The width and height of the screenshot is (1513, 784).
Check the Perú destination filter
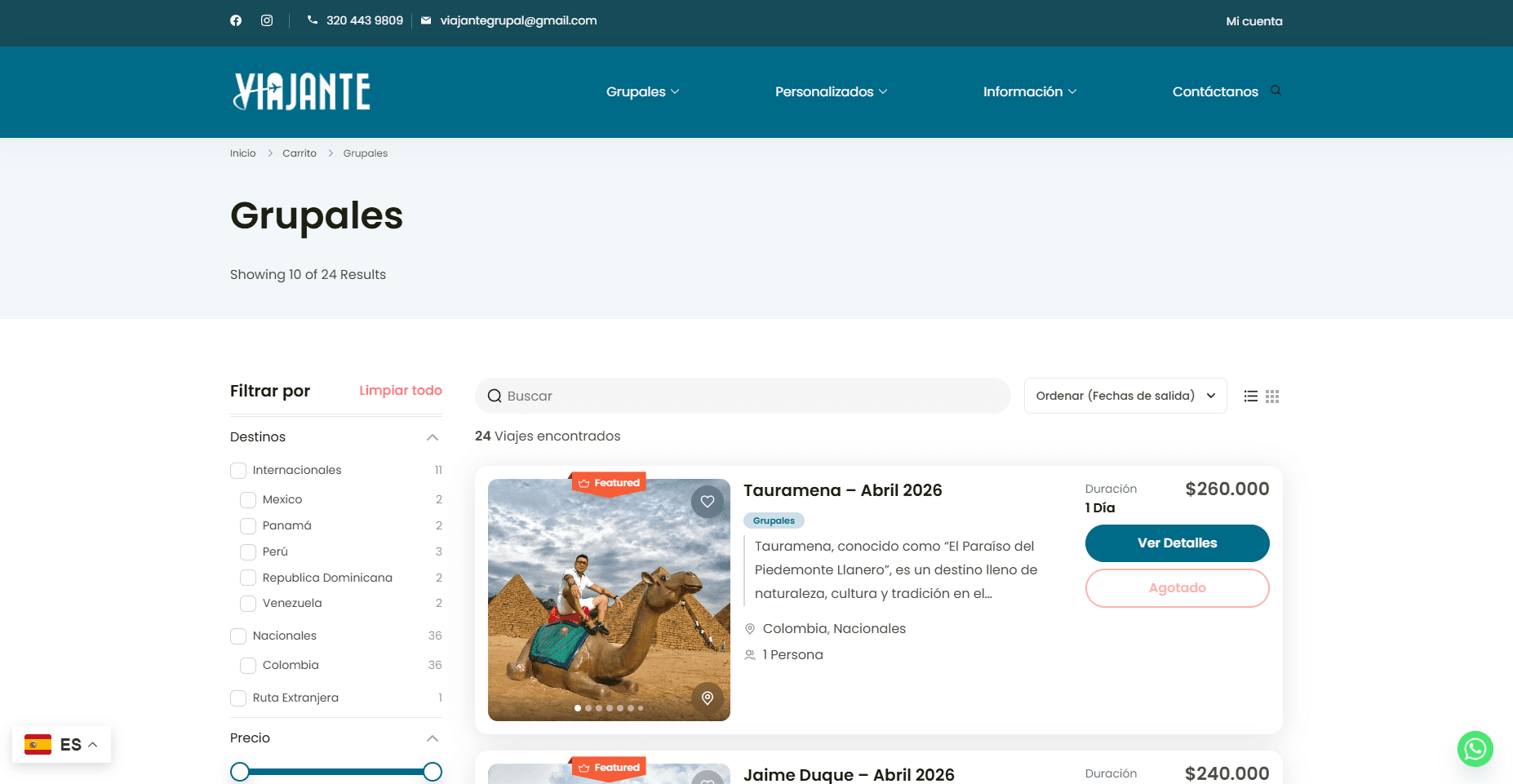coord(248,552)
